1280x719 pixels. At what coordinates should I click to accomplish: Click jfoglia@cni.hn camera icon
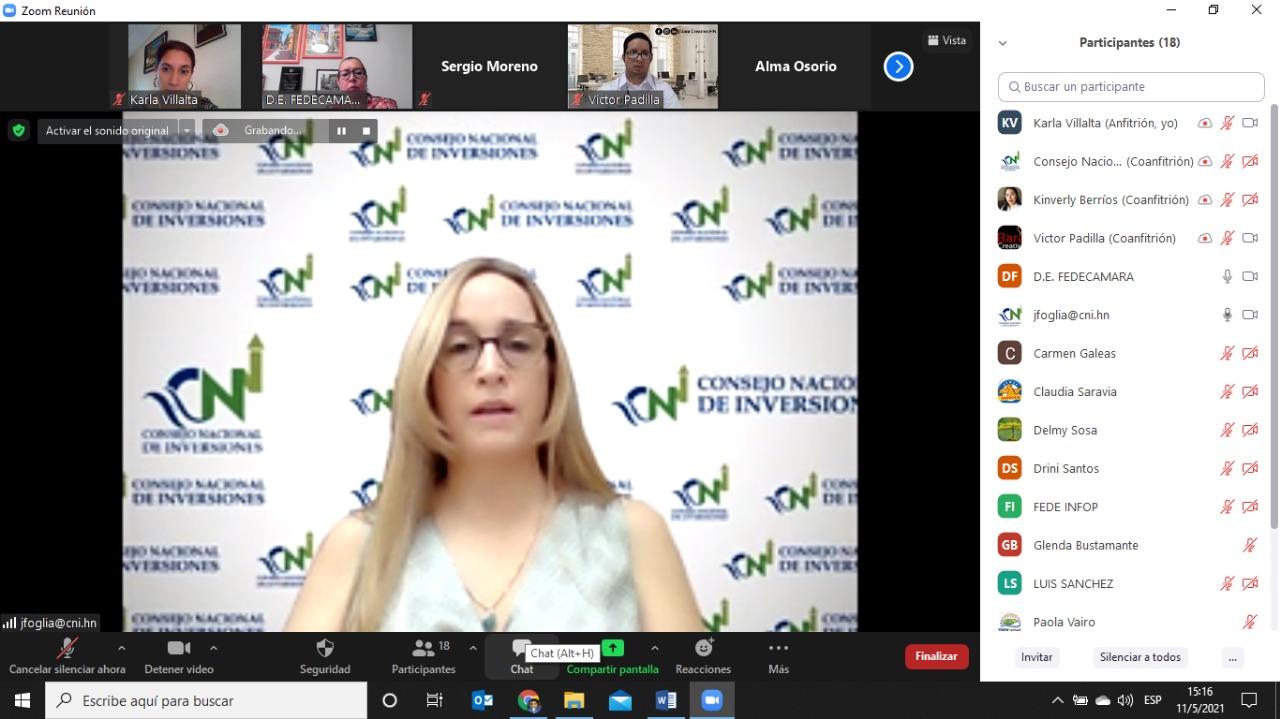pos(1250,315)
